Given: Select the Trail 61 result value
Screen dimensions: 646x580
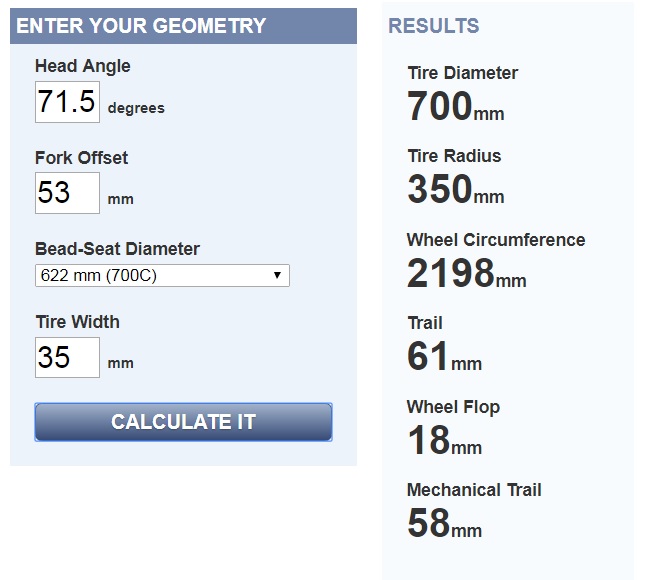Looking at the screenshot, I should click(427, 356).
